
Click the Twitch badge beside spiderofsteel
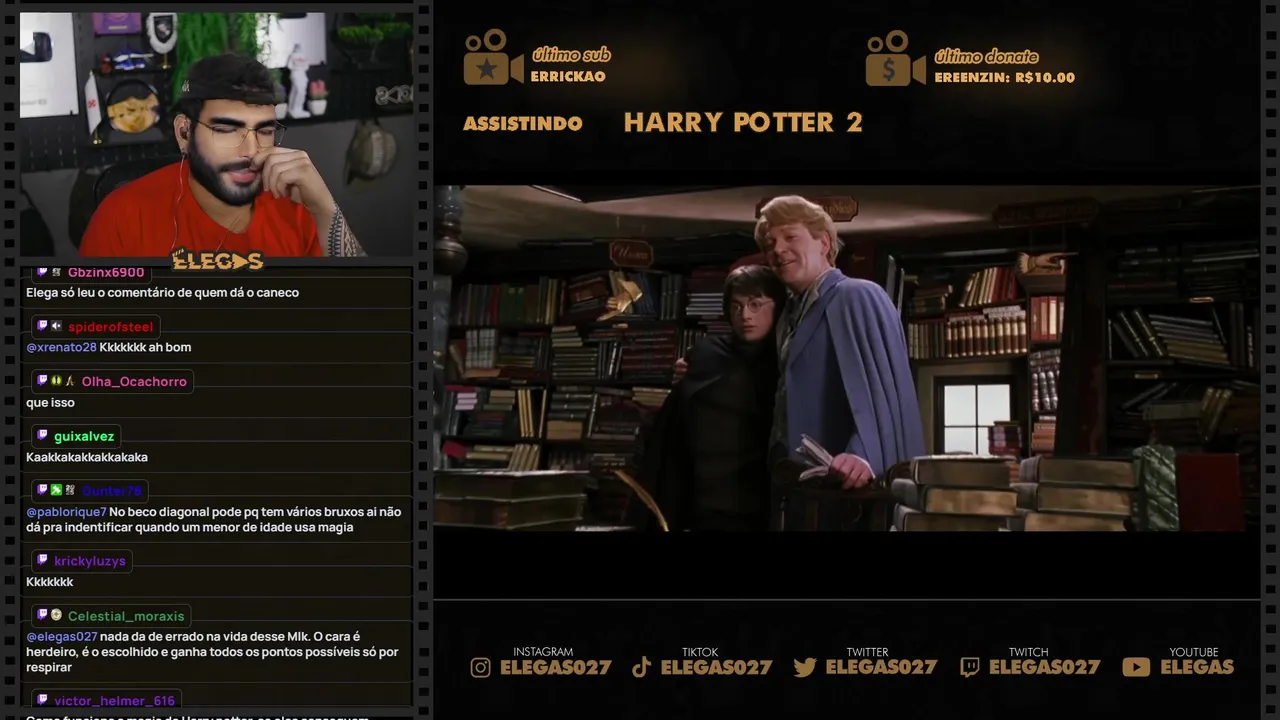coord(42,326)
